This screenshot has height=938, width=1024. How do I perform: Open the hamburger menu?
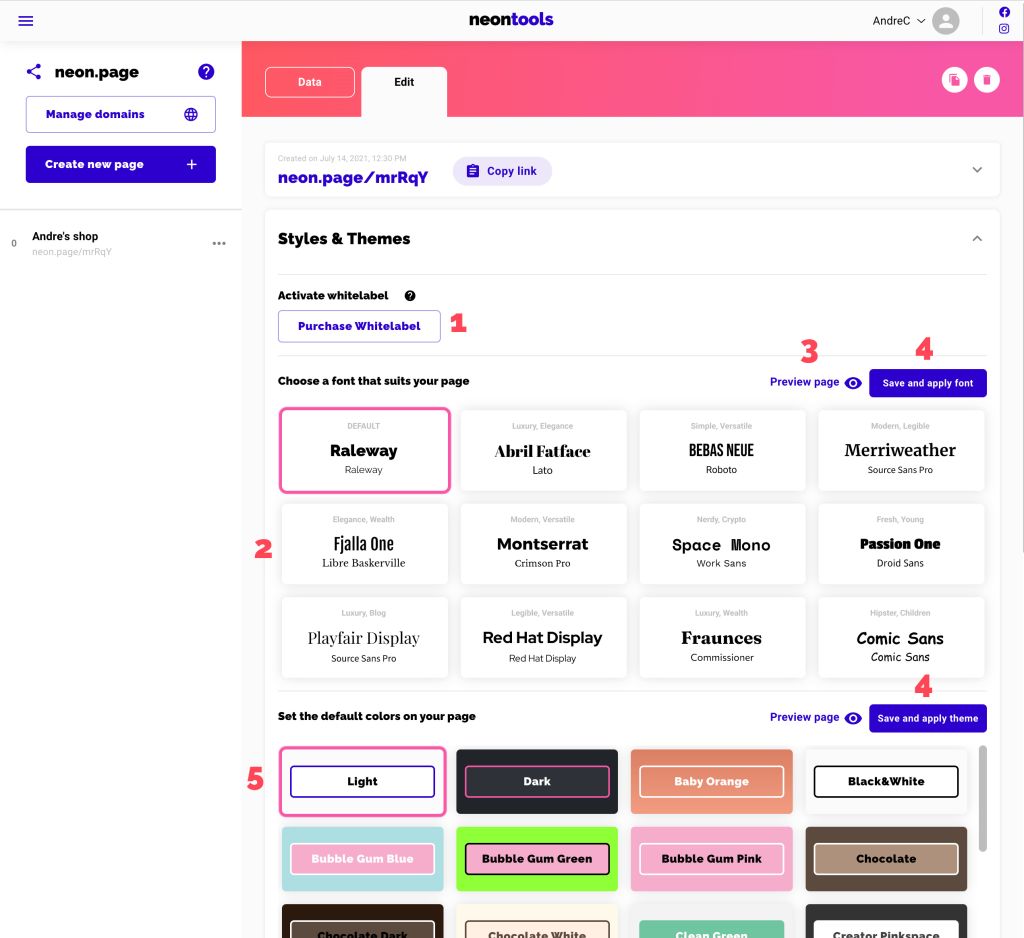pyautogui.click(x=25, y=21)
